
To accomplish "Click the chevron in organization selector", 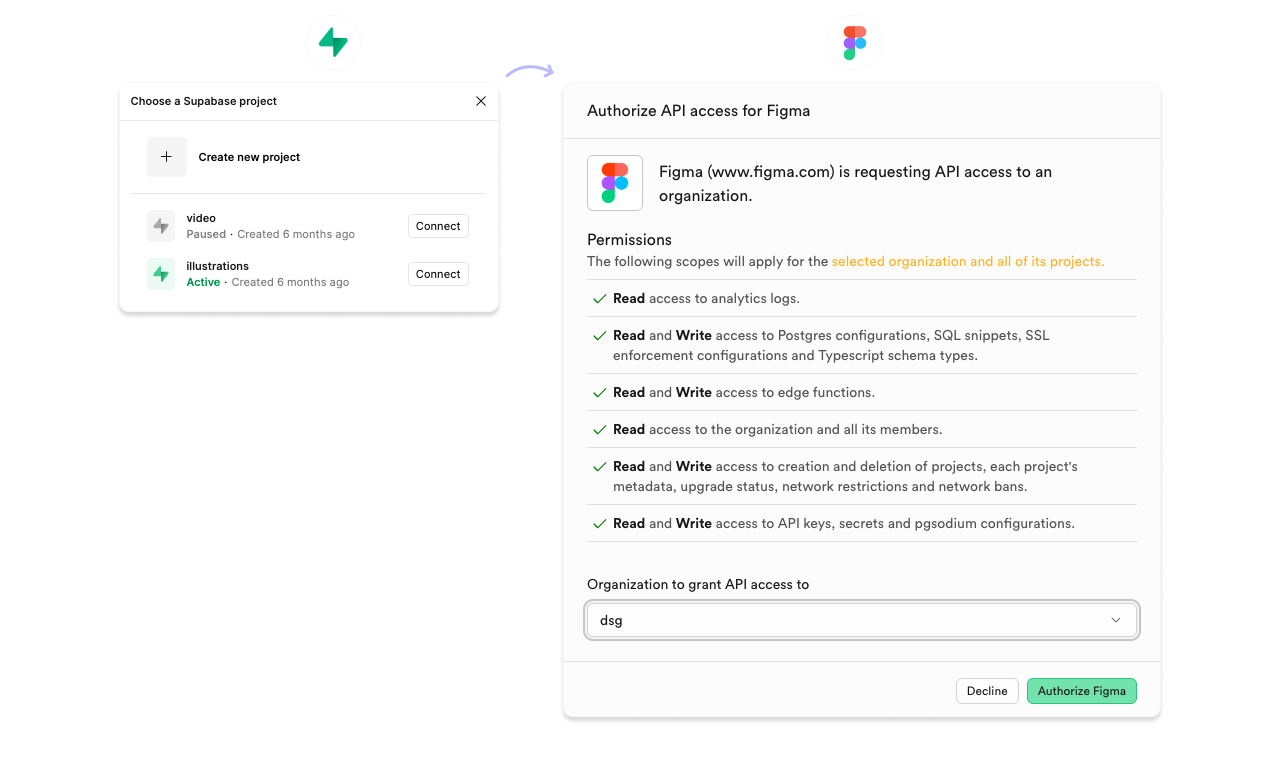I will click(1116, 620).
